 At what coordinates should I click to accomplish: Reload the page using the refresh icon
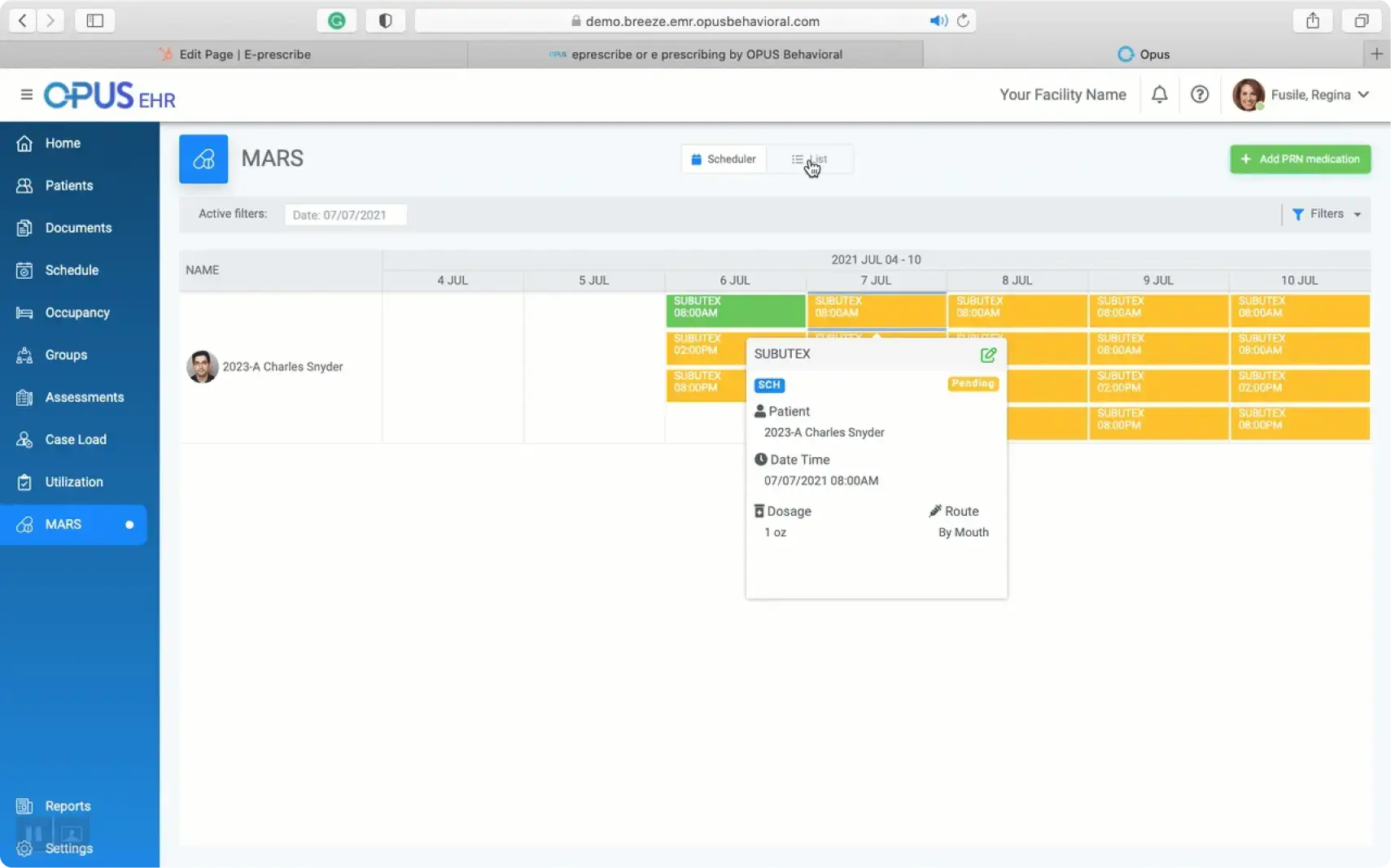[963, 20]
